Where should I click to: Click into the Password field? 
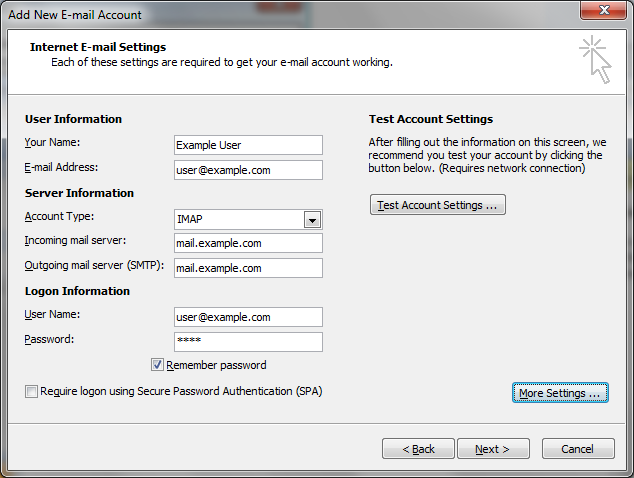coord(247,342)
